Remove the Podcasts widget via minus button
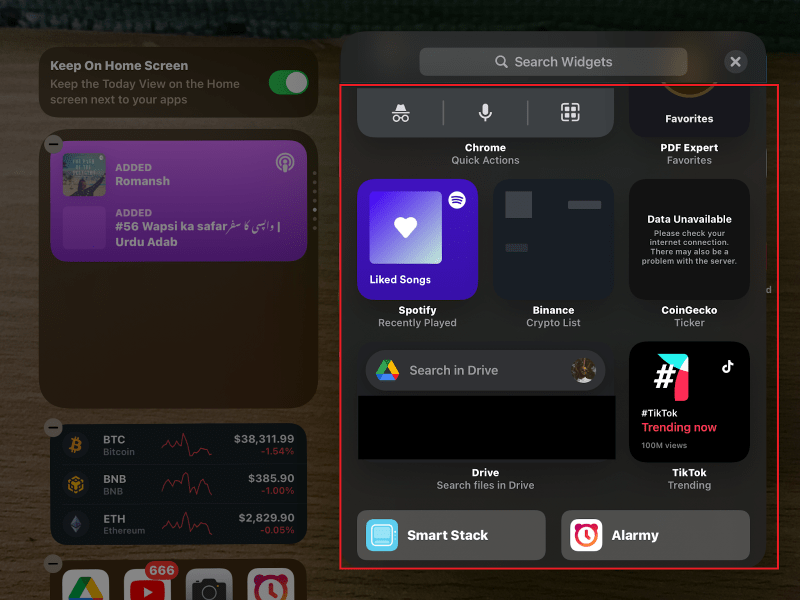Image resolution: width=800 pixels, height=600 pixels. pos(55,143)
